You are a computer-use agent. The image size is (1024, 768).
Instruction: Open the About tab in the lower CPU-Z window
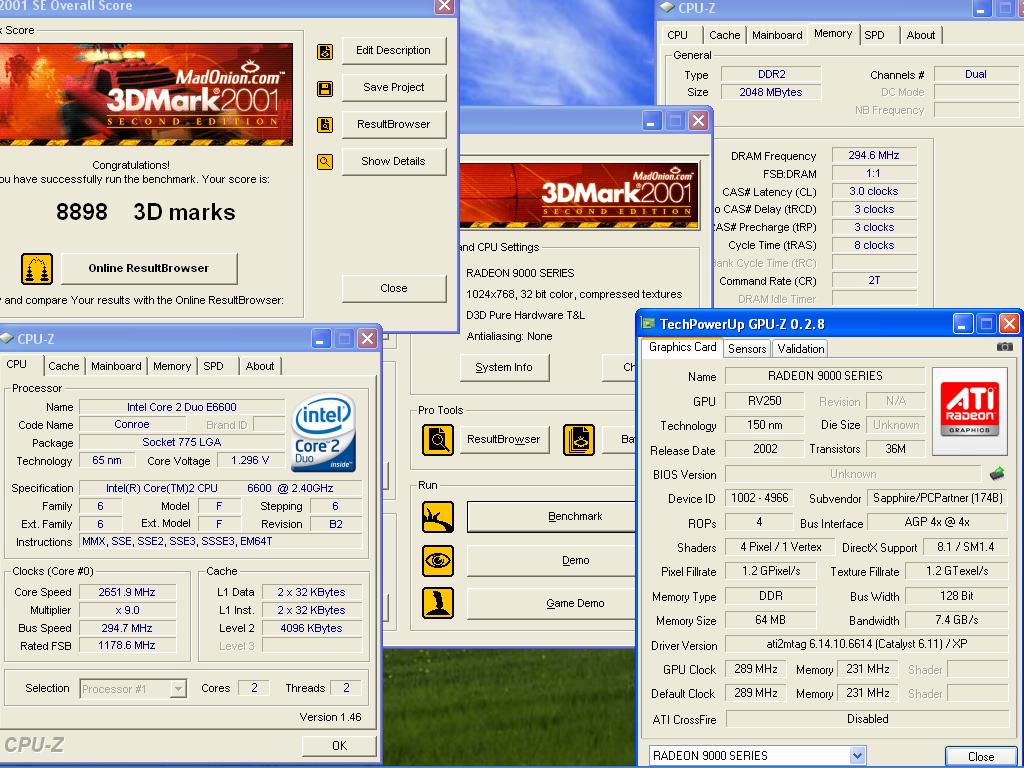260,366
